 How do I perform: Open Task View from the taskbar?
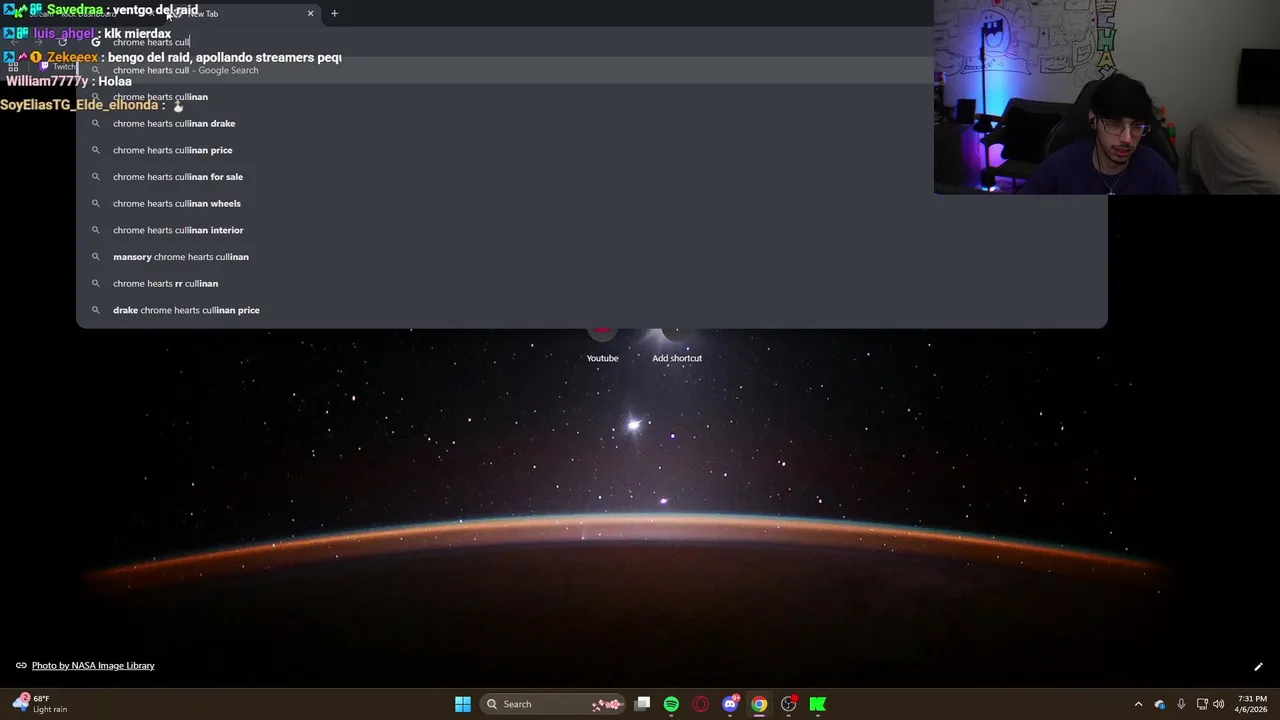[643, 704]
